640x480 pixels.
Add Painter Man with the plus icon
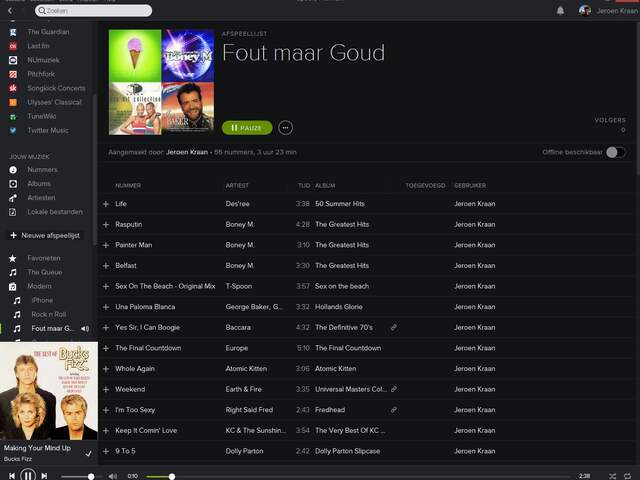(106, 245)
